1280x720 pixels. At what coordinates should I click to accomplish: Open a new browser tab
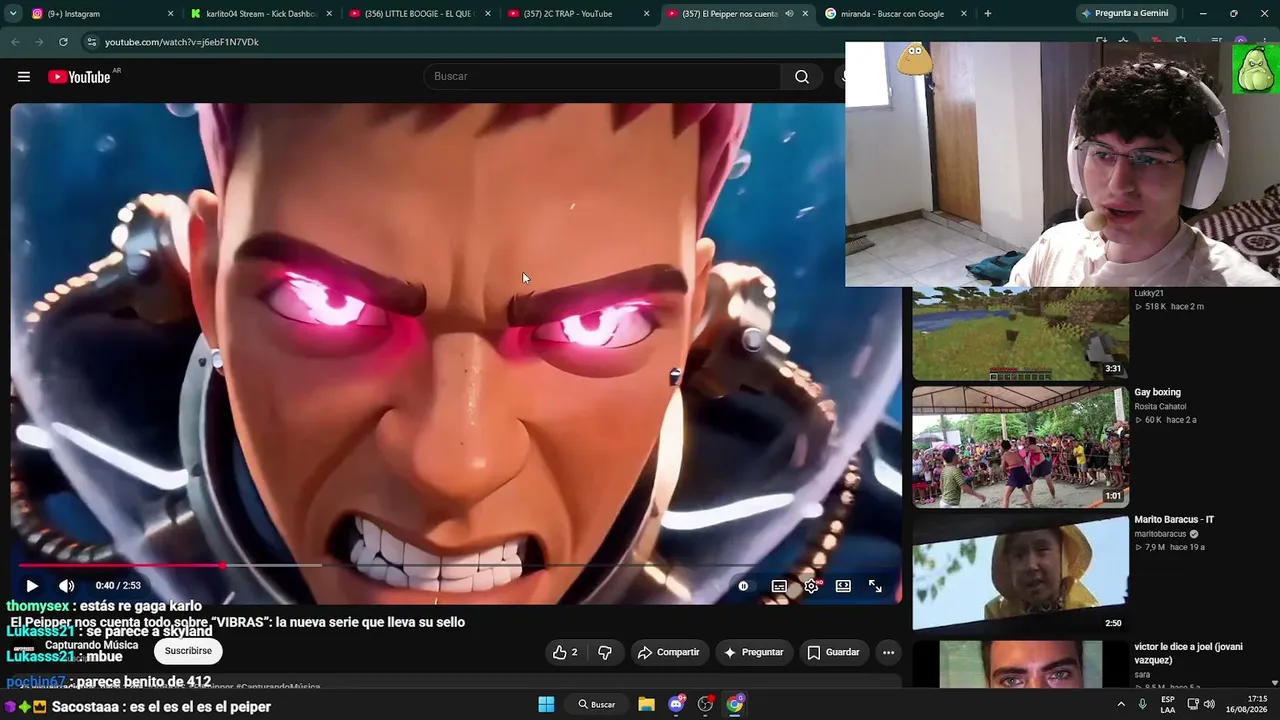pyautogui.click(x=988, y=14)
